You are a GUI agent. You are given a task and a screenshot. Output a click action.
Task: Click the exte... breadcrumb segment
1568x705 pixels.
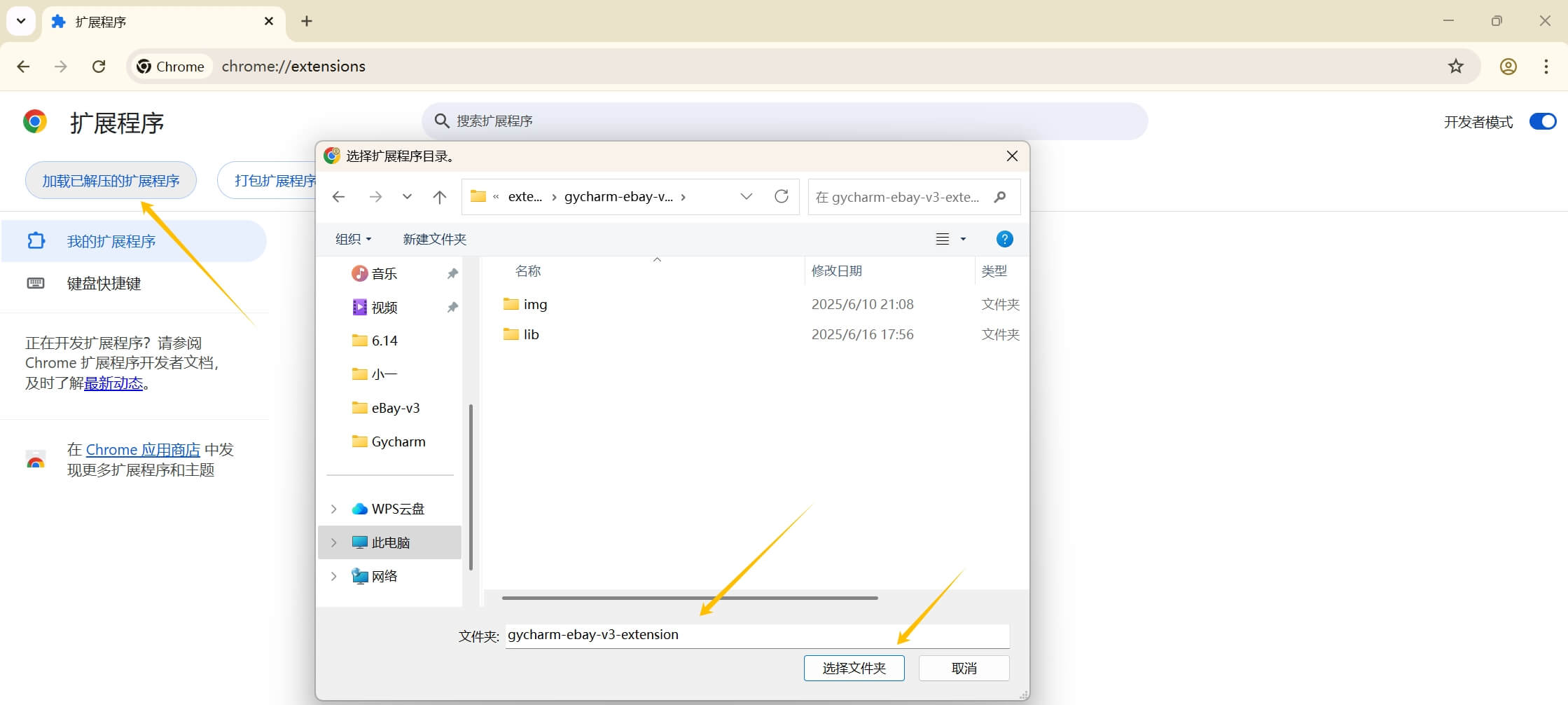click(525, 197)
